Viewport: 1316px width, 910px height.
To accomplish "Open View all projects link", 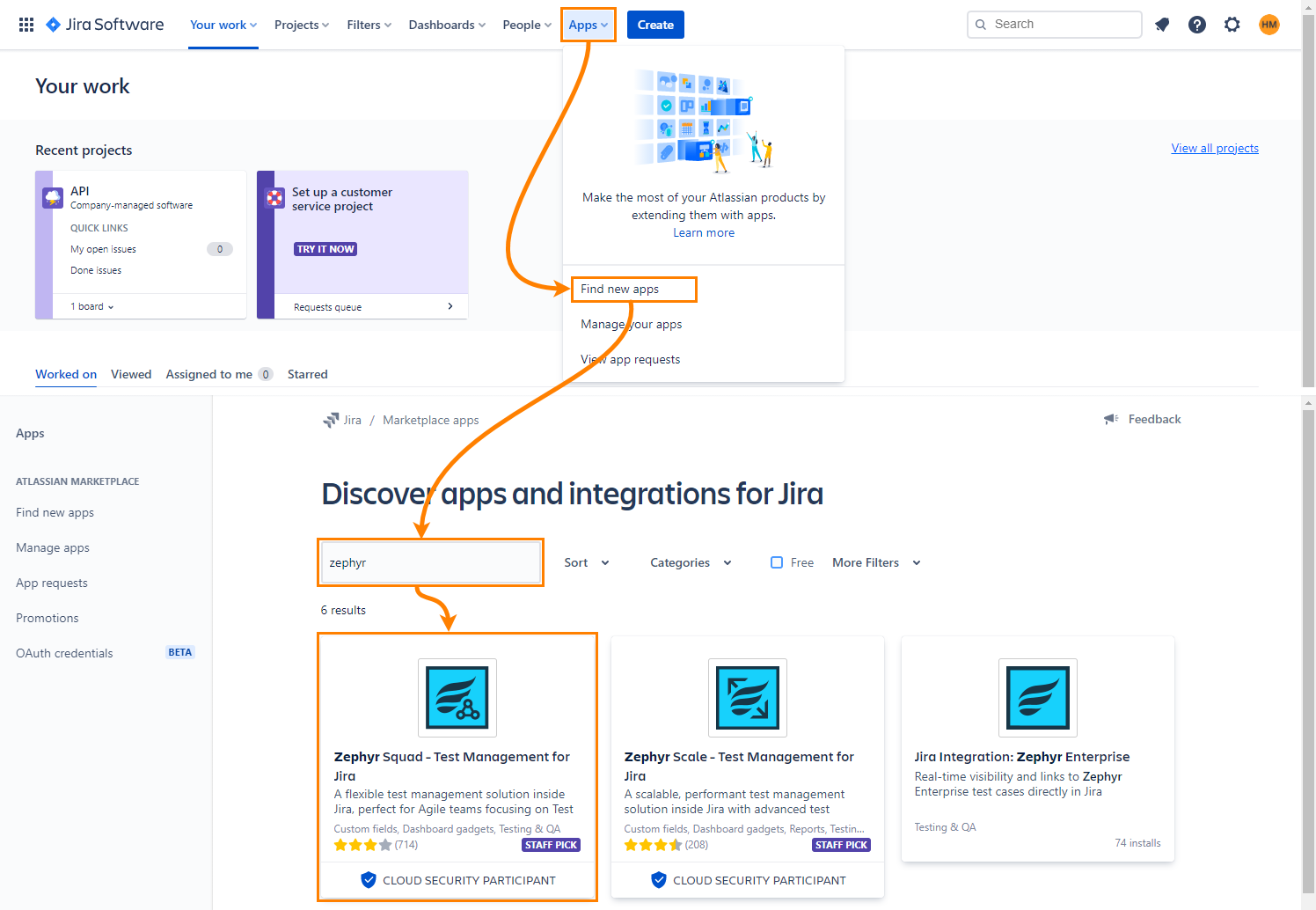I will click(x=1215, y=147).
